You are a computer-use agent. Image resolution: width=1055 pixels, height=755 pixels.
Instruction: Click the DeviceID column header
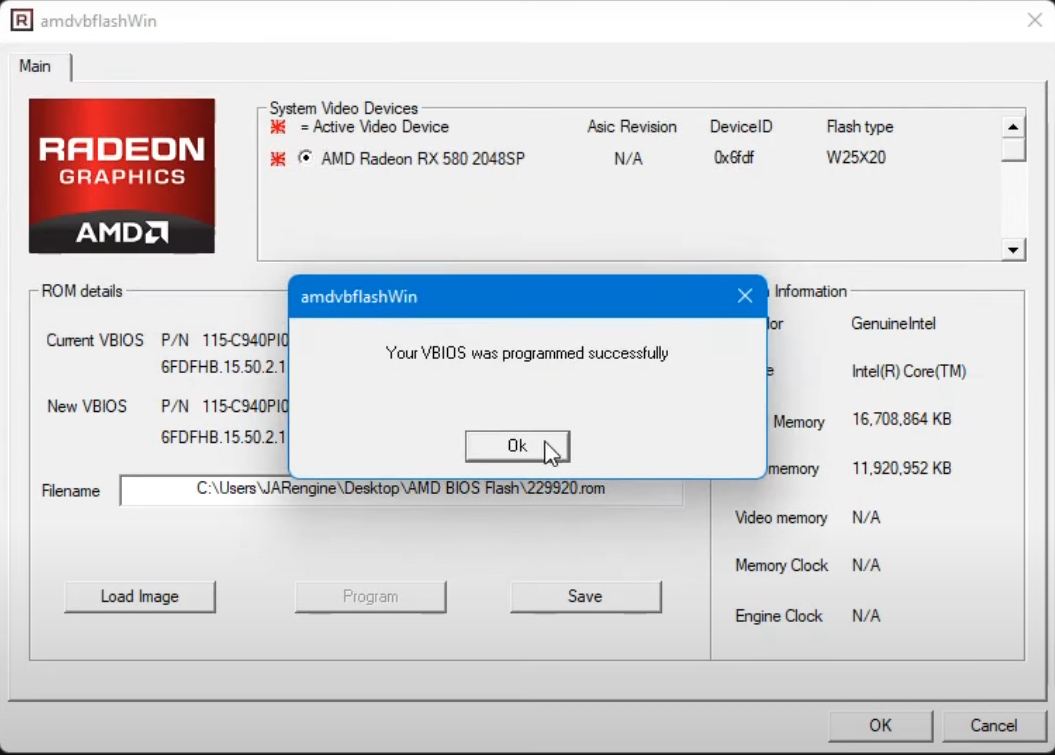(x=741, y=127)
